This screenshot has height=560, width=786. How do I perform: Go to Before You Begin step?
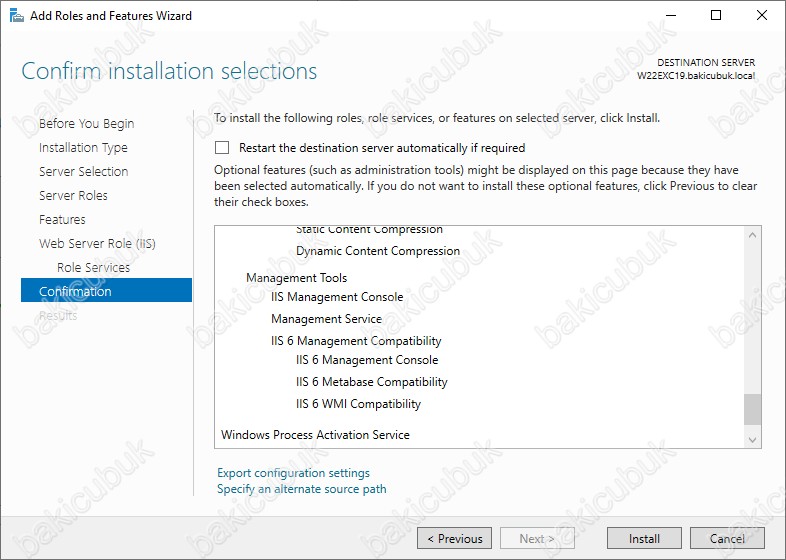pos(86,124)
